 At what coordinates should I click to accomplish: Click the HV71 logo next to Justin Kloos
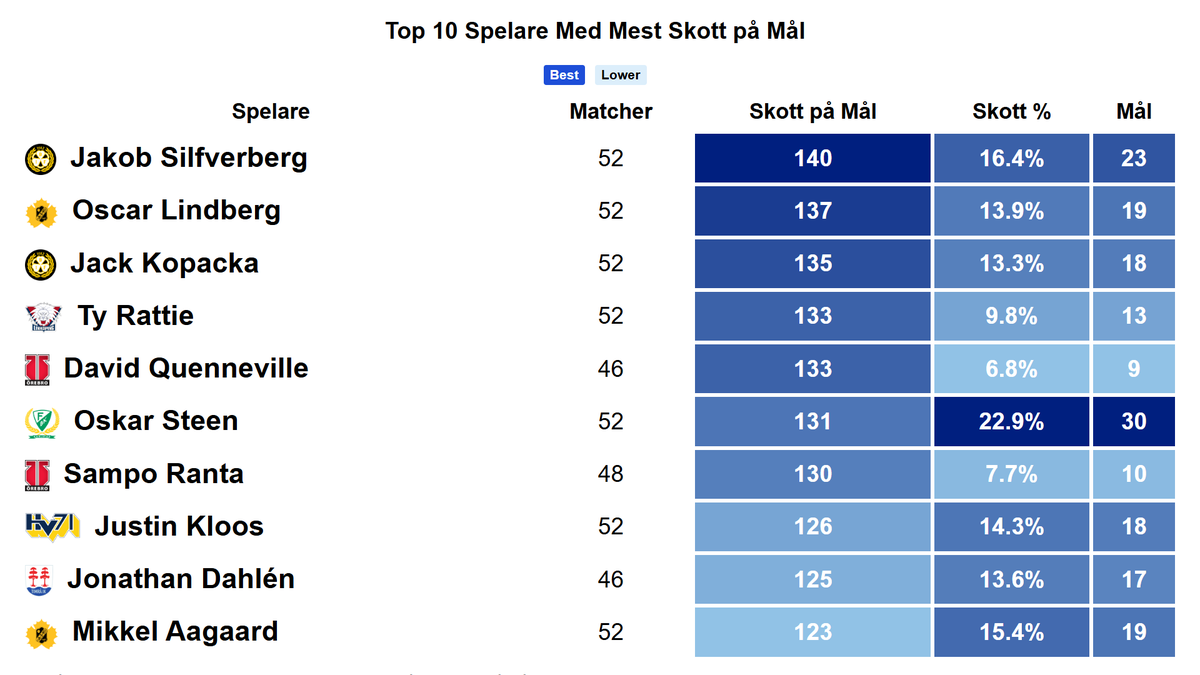pos(52,527)
